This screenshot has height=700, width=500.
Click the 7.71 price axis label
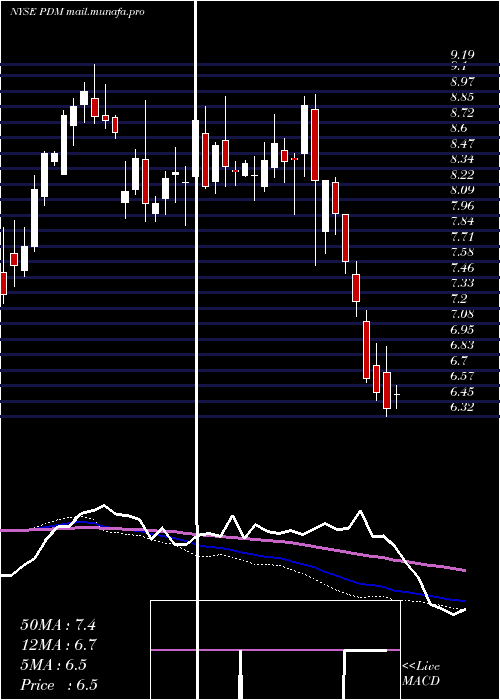tap(462, 237)
